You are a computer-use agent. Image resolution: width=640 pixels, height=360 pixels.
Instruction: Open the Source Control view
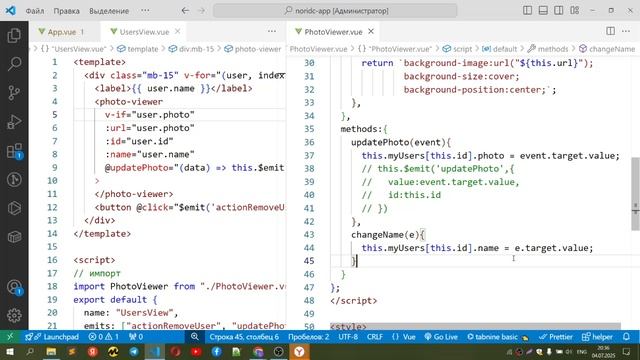(x=14, y=93)
